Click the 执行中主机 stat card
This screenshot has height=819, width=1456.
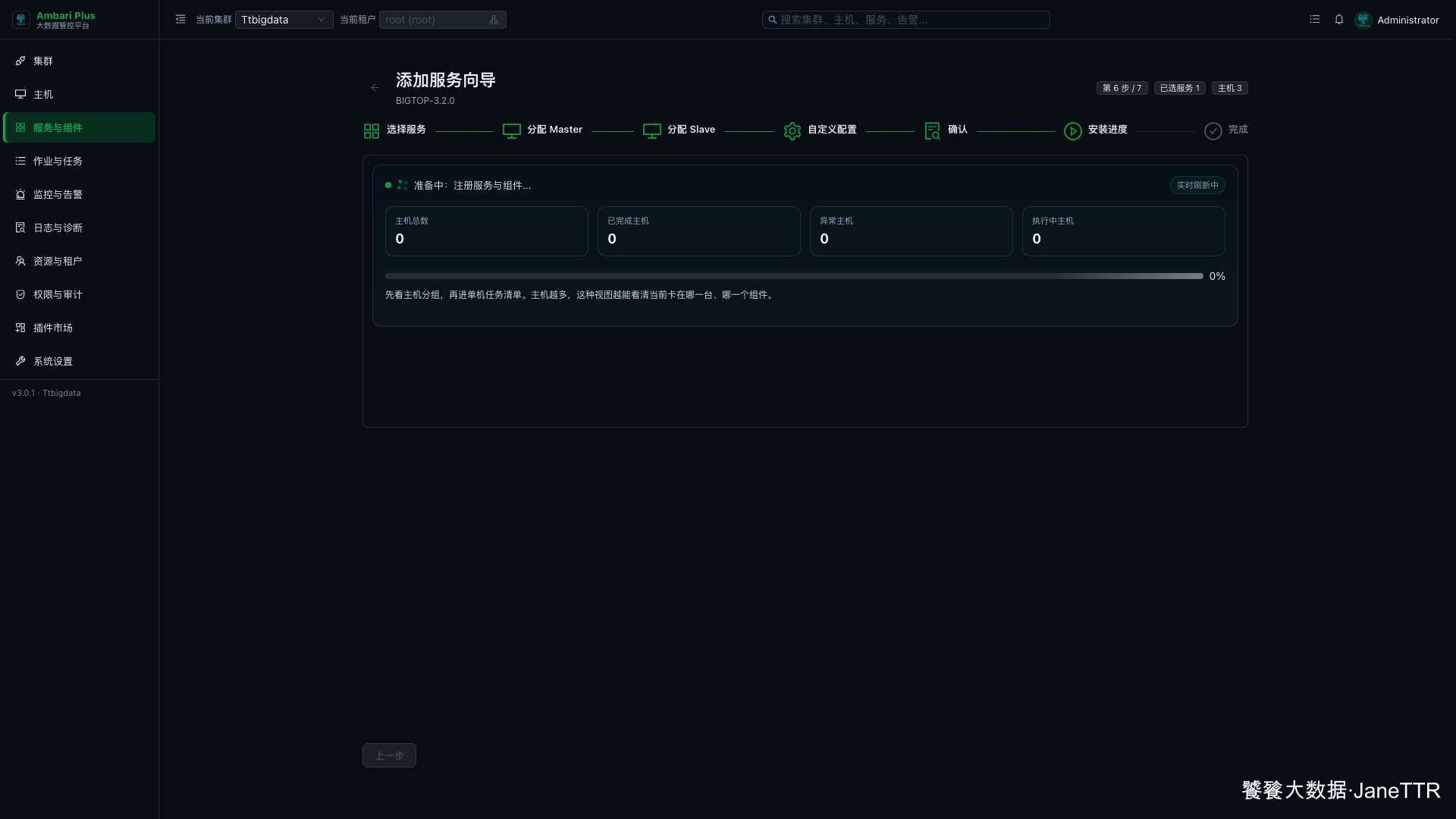[x=1124, y=231]
